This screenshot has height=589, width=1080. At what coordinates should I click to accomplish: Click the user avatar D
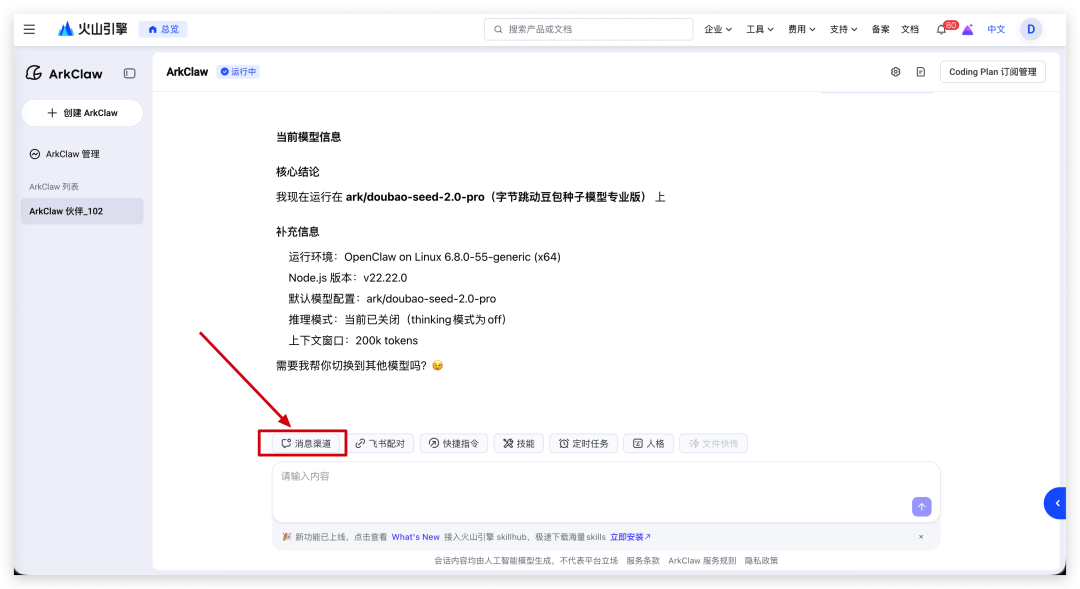click(1030, 29)
